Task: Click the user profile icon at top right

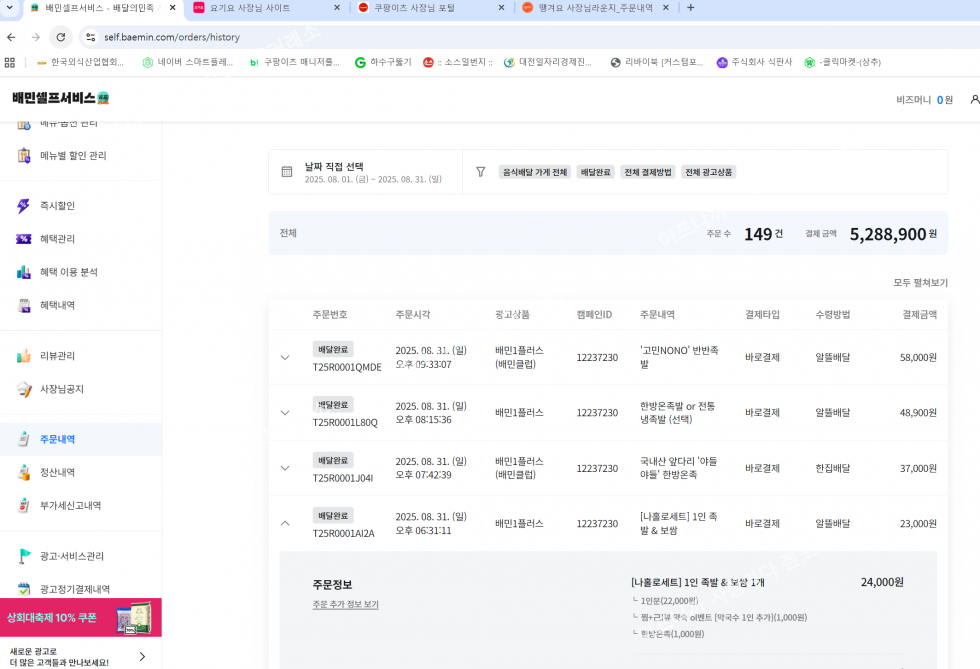Action: click(x=974, y=99)
